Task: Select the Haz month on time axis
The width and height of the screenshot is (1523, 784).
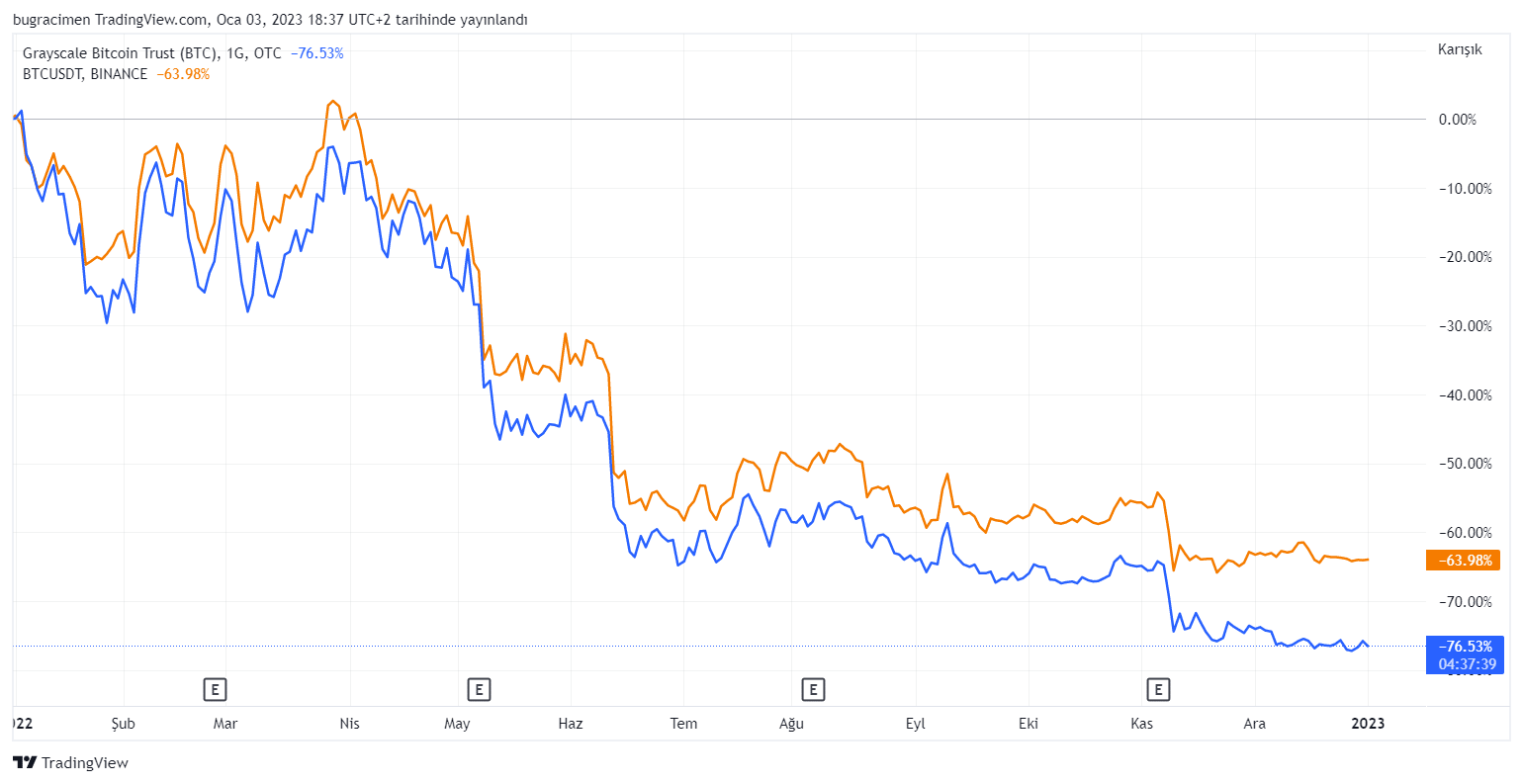Action: click(x=571, y=724)
